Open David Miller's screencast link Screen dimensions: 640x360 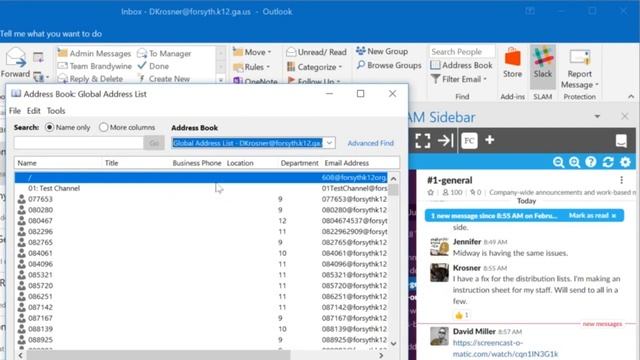pos(505,348)
